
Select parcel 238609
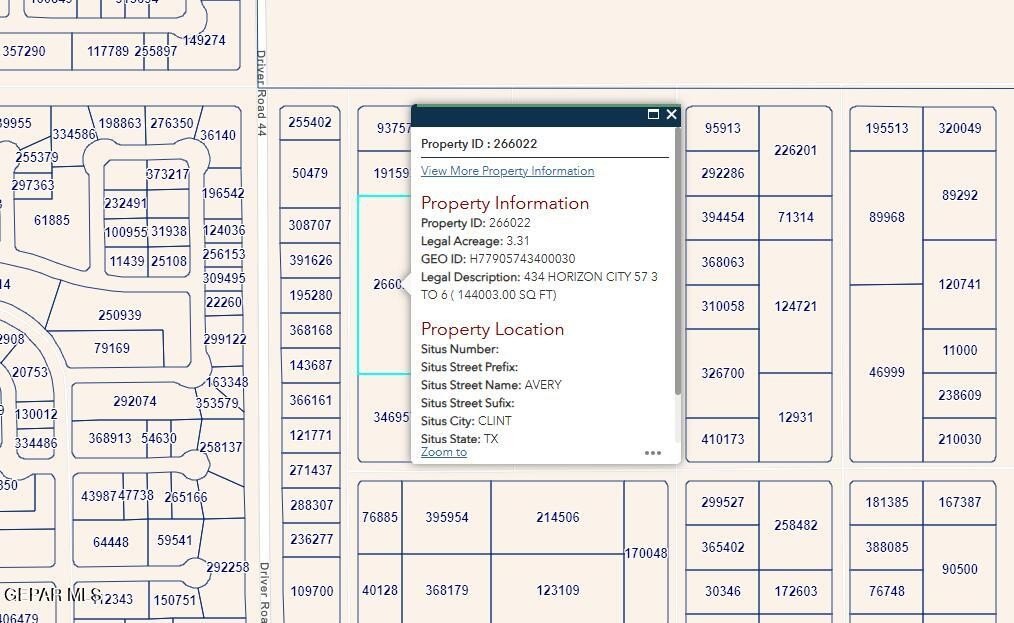click(960, 395)
